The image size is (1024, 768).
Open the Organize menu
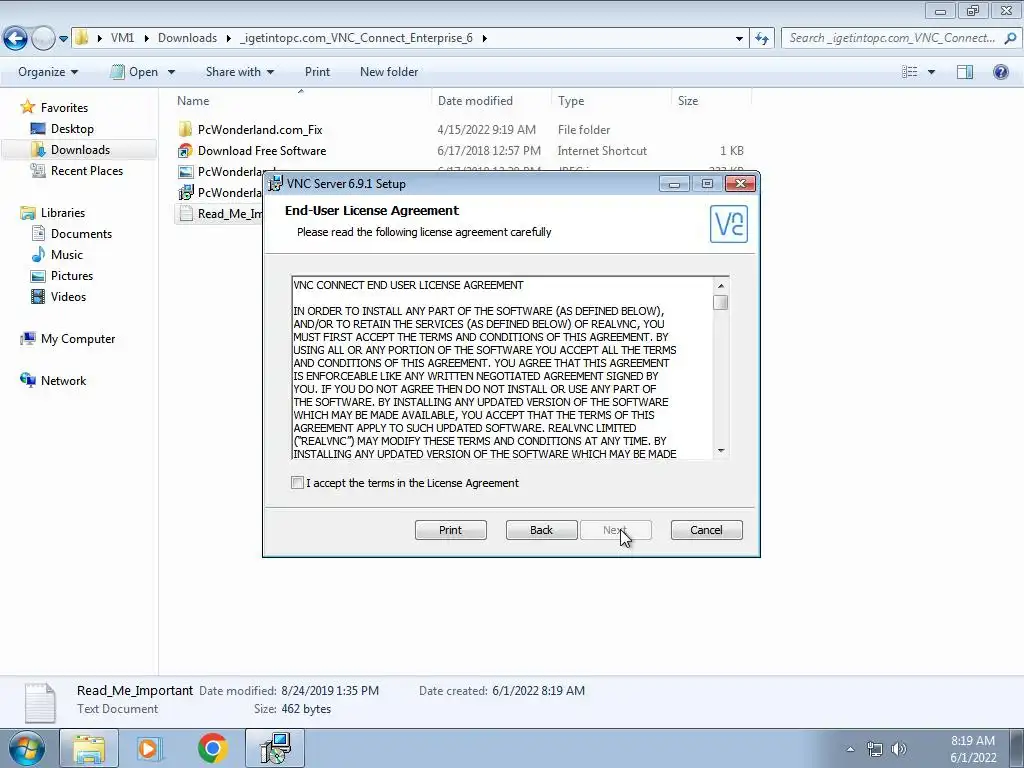48,72
